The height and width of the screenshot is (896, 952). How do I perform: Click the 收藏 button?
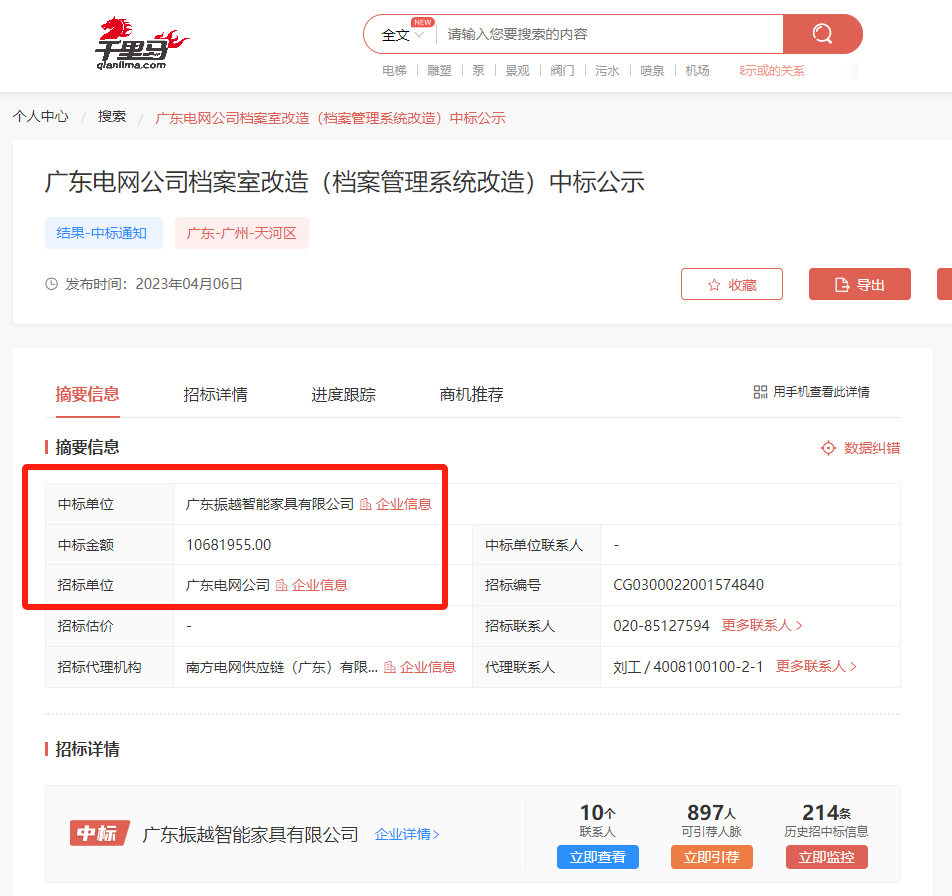click(x=732, y=284)
